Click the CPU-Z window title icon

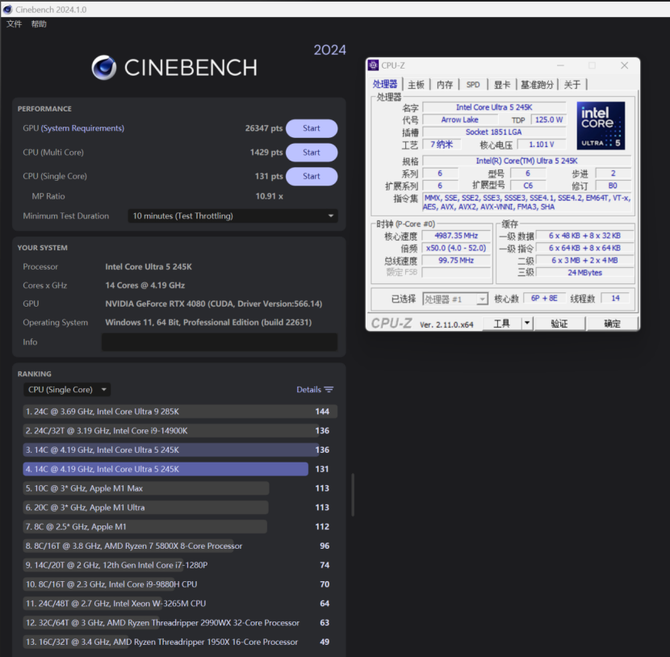click(x=373, y=65)
